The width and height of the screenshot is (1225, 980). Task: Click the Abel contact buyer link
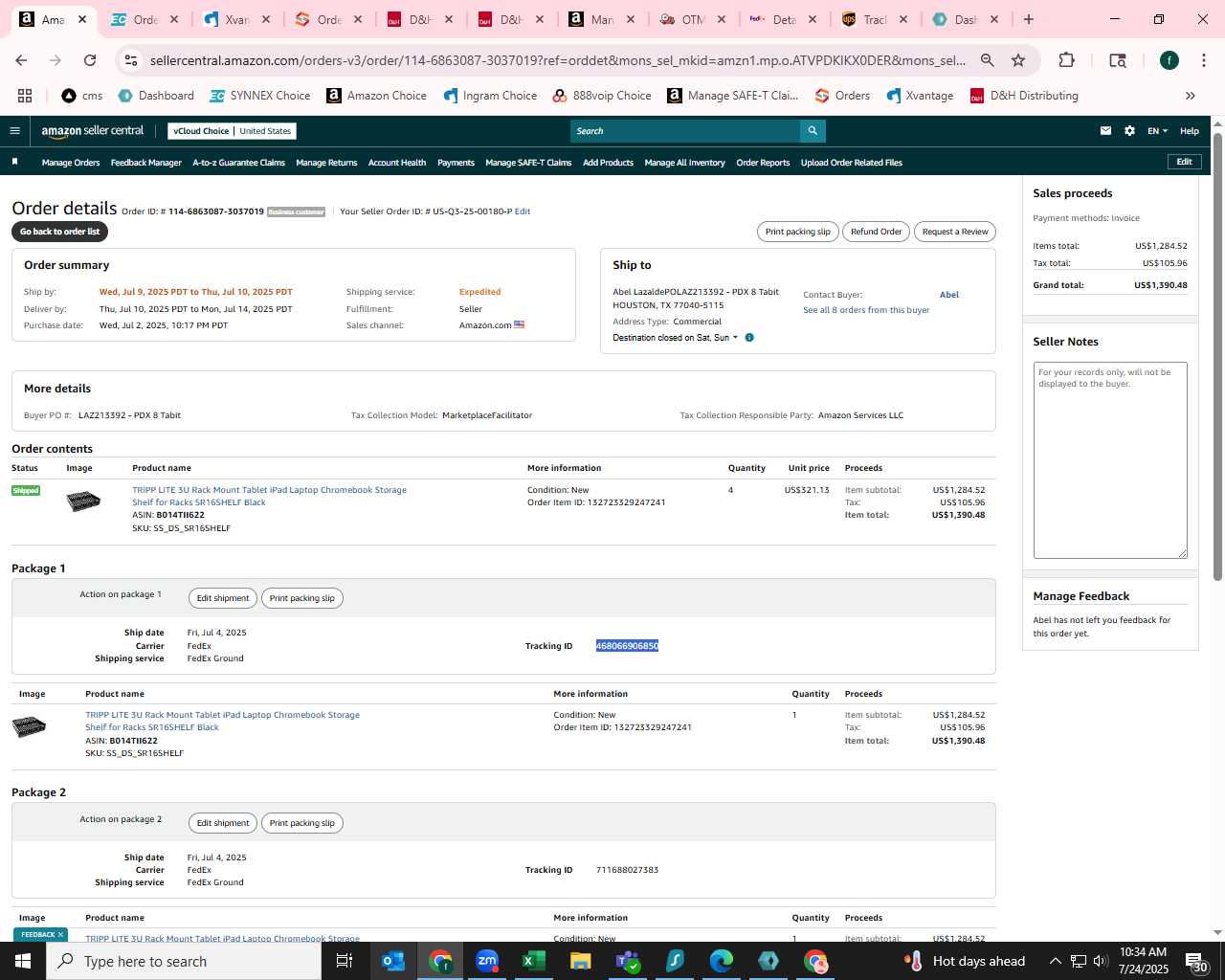(x=949, y=295)
